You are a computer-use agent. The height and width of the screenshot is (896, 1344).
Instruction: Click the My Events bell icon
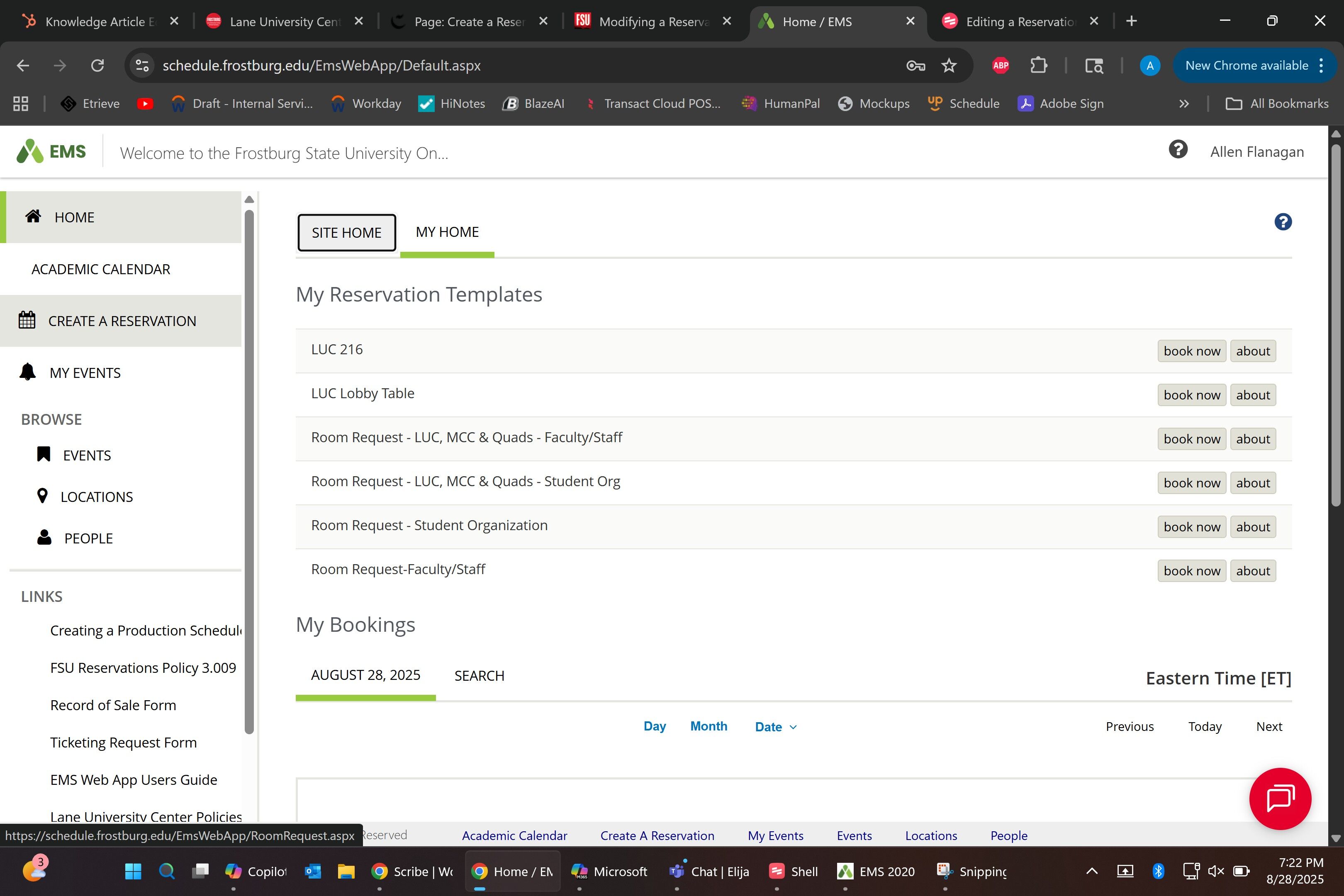click(27, 372)
